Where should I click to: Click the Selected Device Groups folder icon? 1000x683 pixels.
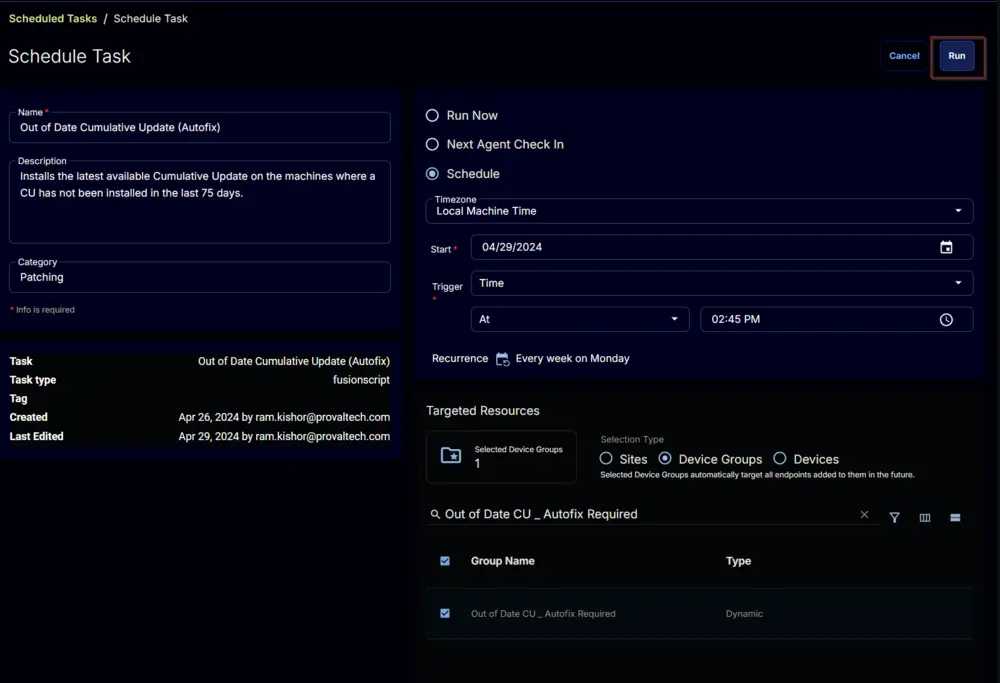pyautogui.click(x=451, y=455)
